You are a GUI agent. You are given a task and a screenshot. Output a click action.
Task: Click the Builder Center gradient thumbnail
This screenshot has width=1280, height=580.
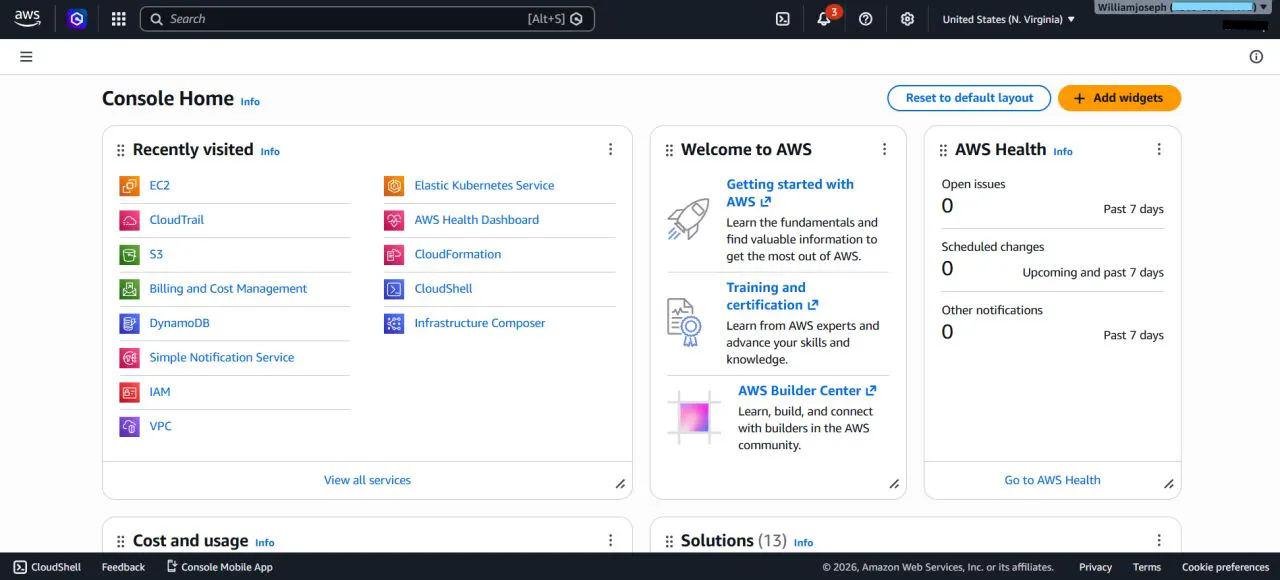[x=694, y=417]
